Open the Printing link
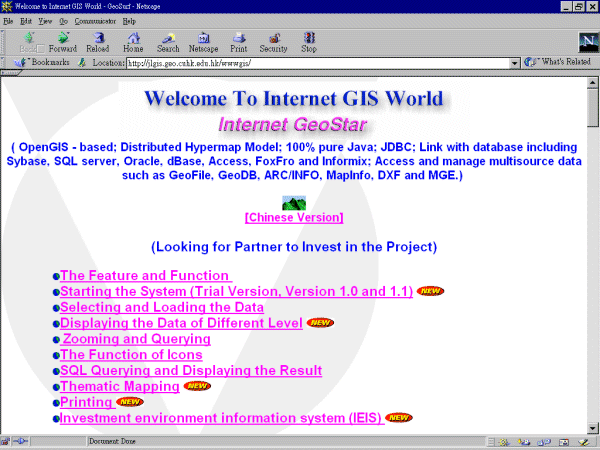The height and width of the screenshot is (450, 600). pyautogui.click(x=88, y=402)
